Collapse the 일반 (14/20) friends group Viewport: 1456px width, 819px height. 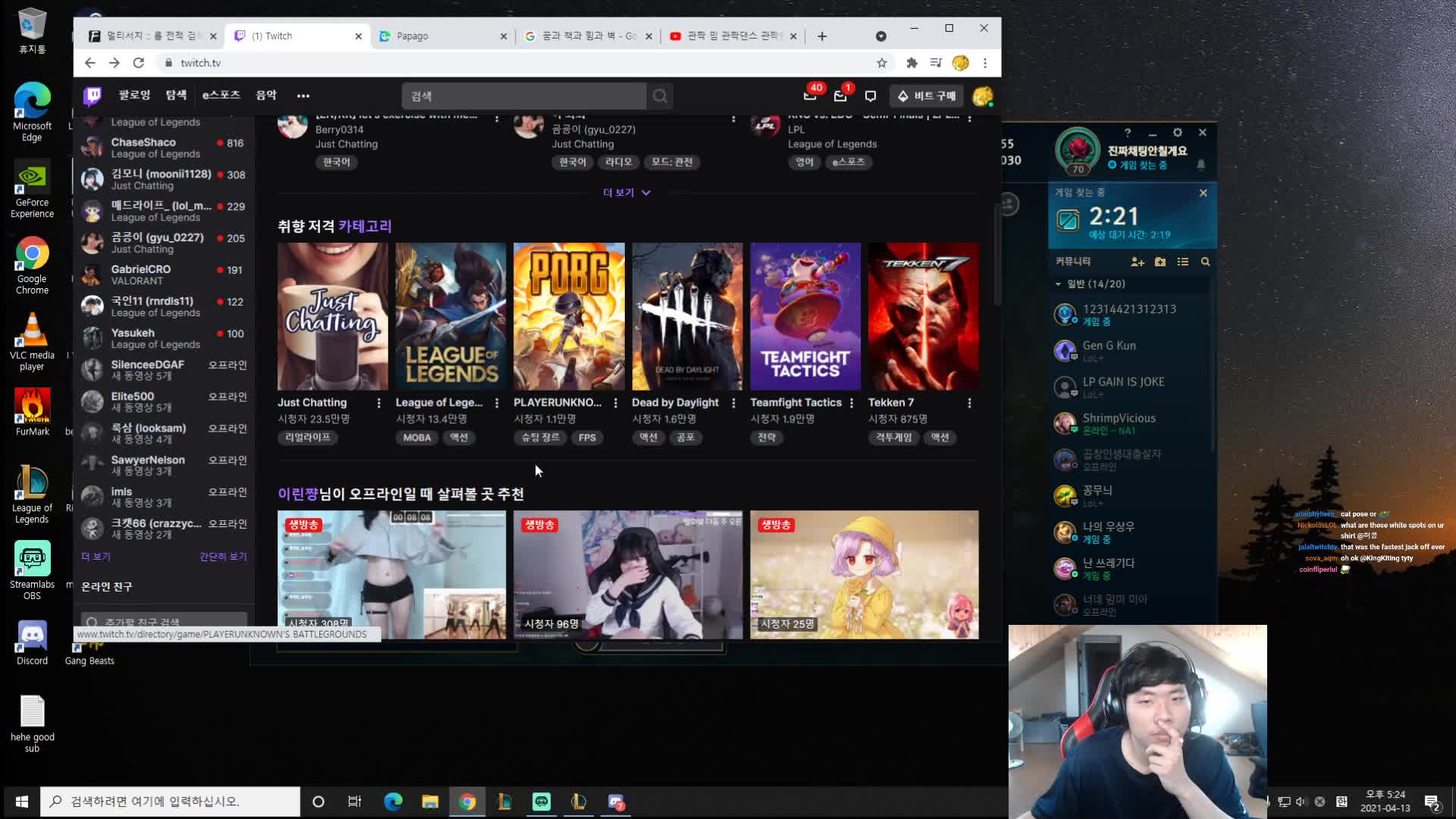(1091, 284)
